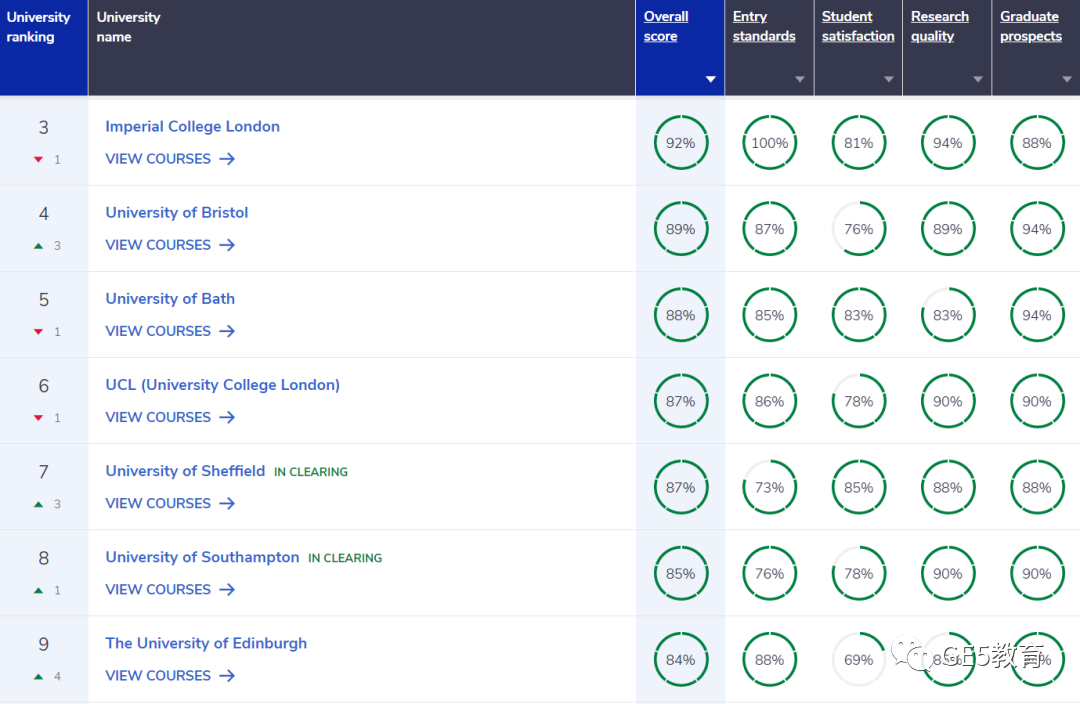Click the green up triangle under rank 4
Image resolution: width=1080 pixels, height=704 pixels.
(39, 246)
